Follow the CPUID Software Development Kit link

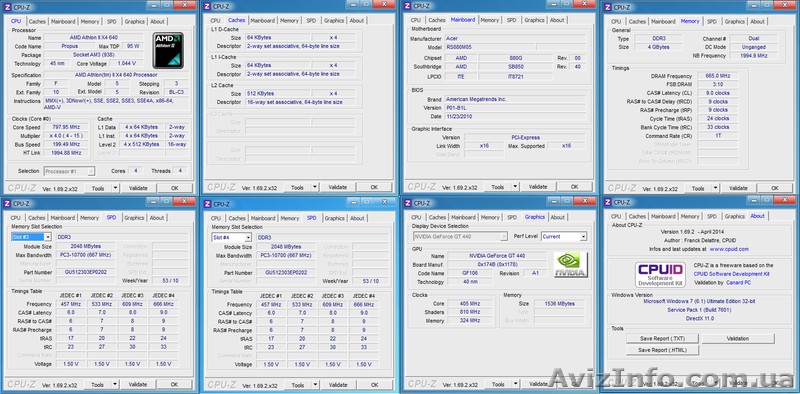[731, 274]
